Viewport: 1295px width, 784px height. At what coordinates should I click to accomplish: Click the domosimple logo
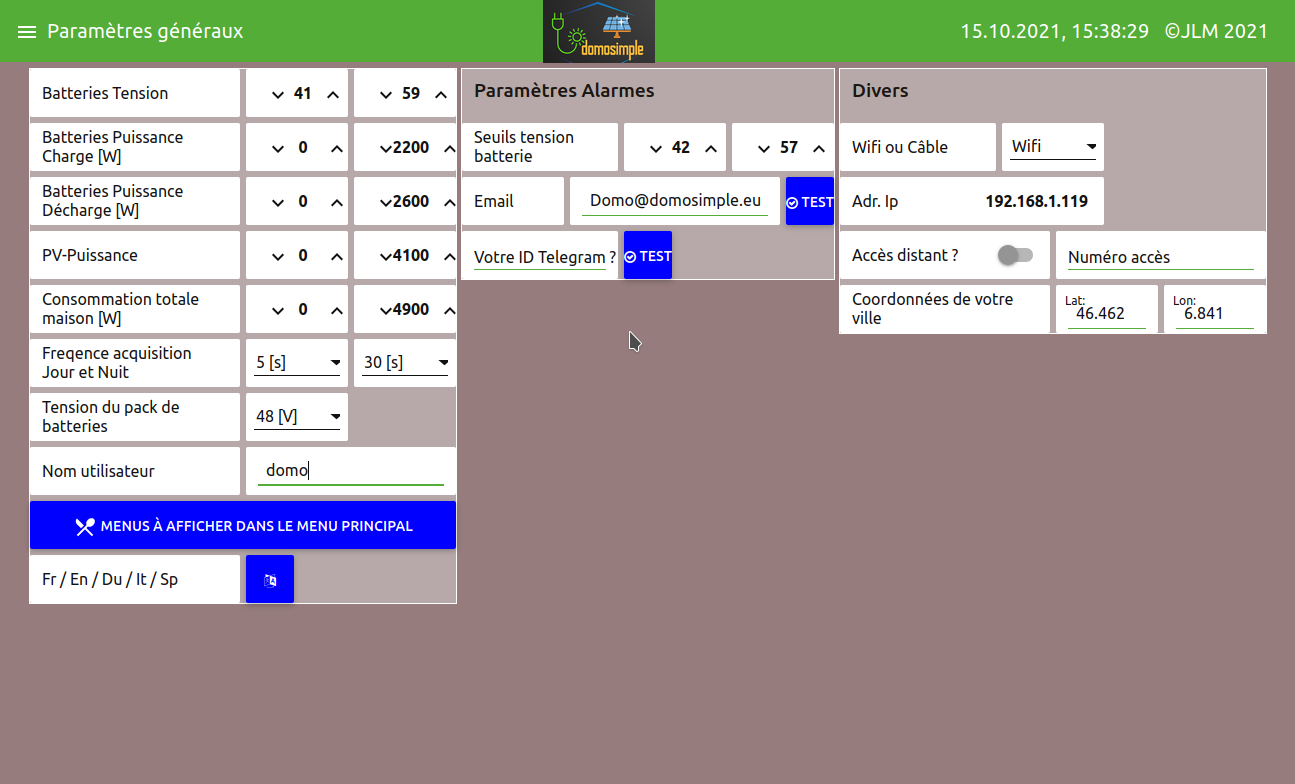point(598,32)
